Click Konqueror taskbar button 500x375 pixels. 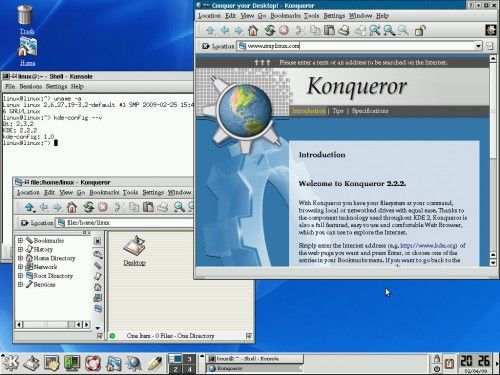(x=255, y=368)
